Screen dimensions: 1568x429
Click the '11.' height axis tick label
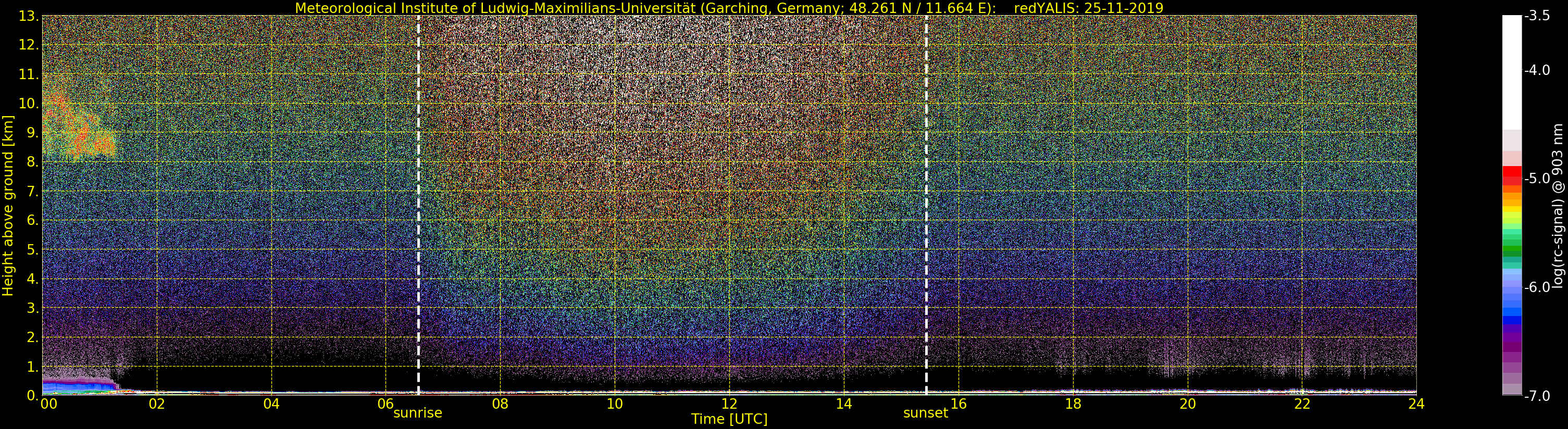[29, 74]
